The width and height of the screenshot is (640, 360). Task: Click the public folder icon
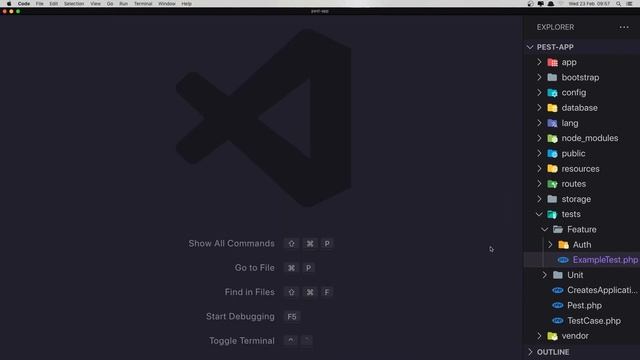552,153
